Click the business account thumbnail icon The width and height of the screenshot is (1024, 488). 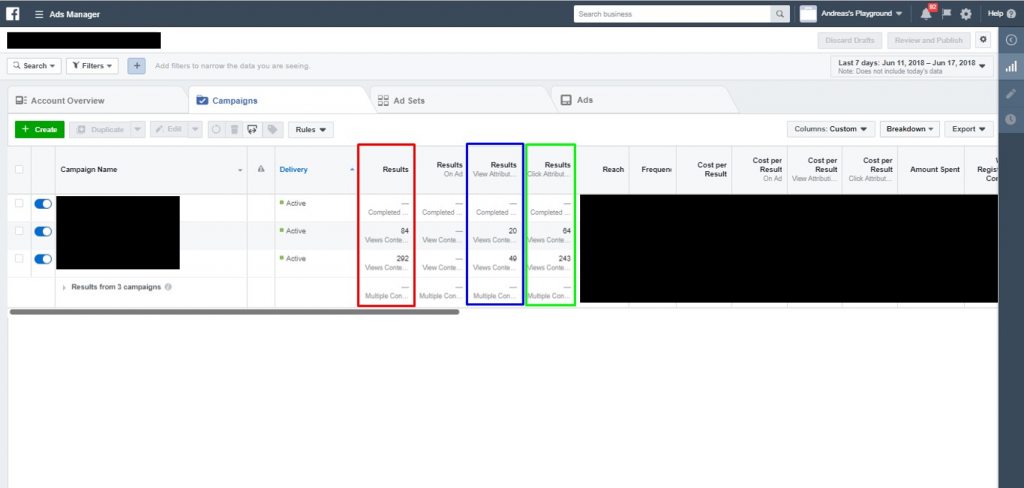[x=808, y=14]
